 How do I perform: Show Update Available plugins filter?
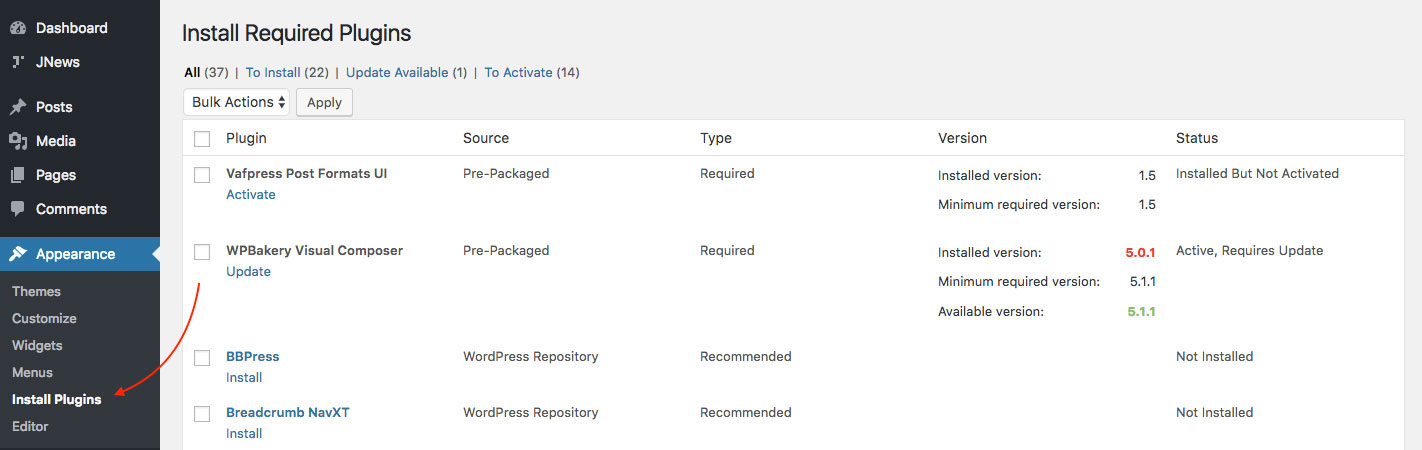click(x=396, y=72)
